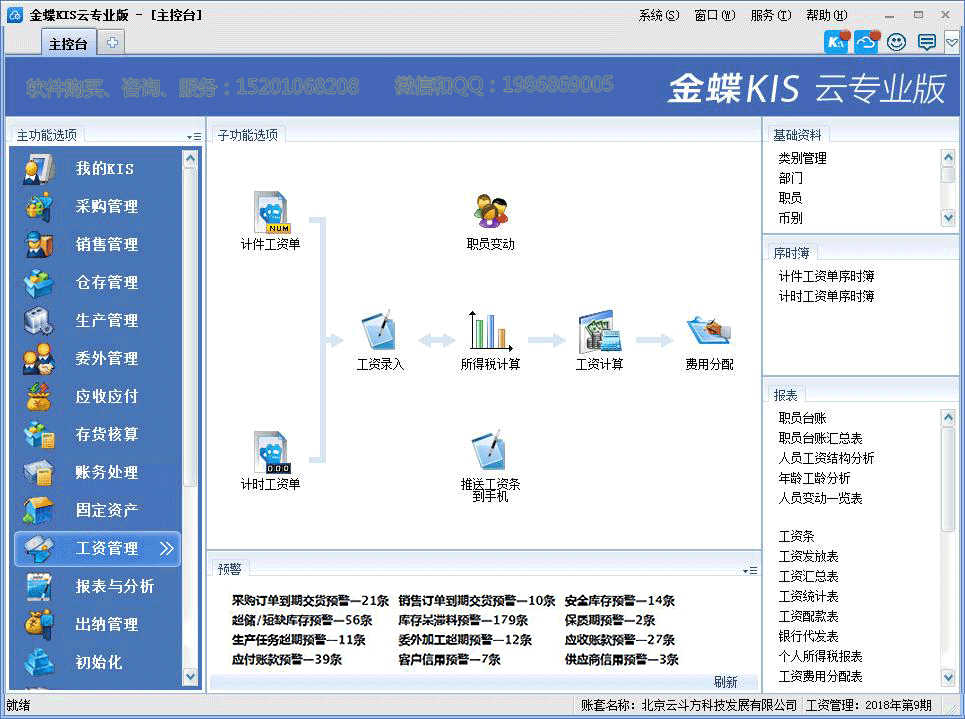Open the 系统(S) menu
This screenshot has width=965, height=719.
coord(658,15)
